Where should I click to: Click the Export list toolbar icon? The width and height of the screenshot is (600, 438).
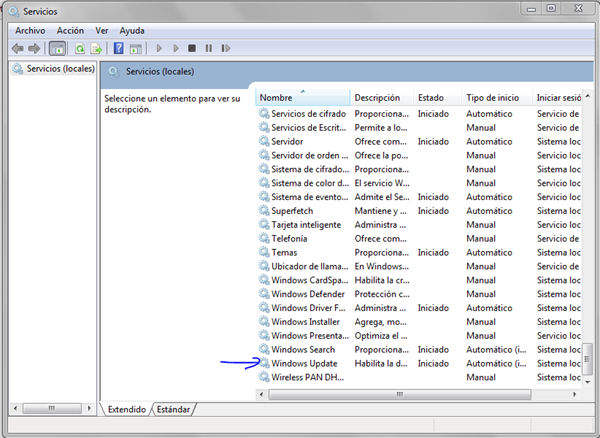coord(97,48)
